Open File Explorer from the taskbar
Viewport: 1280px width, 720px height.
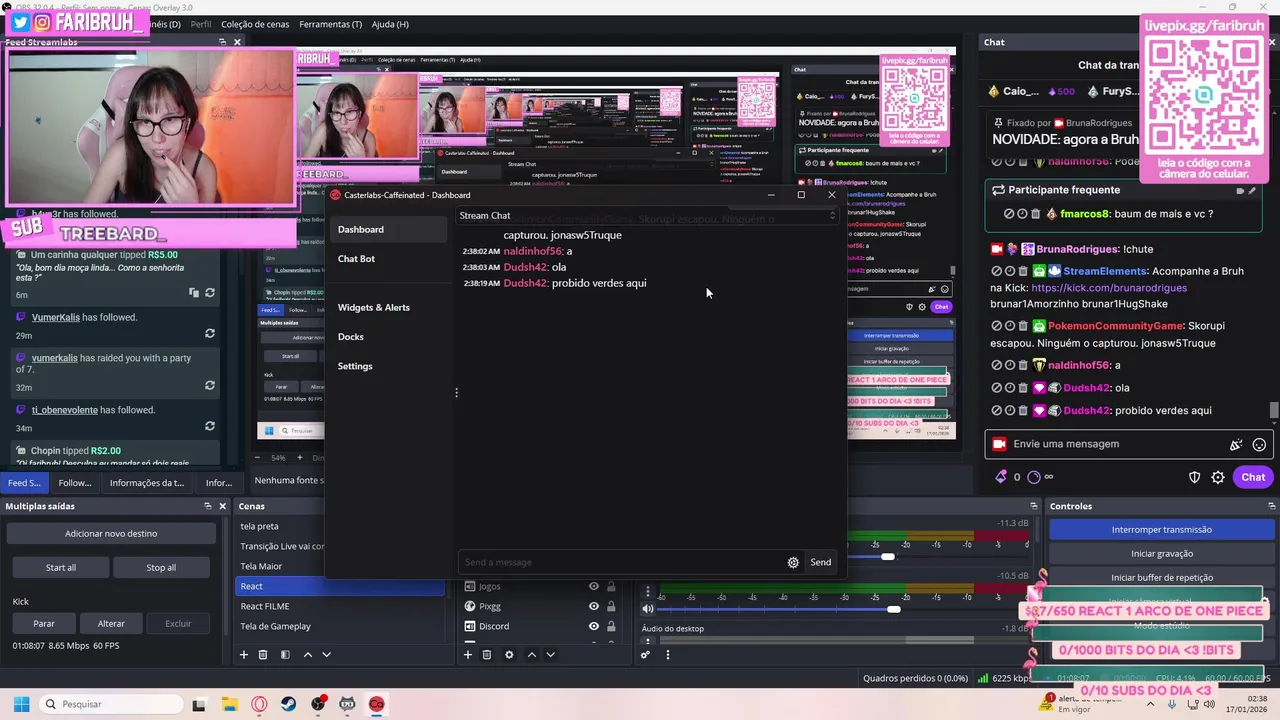coord(229,704)
